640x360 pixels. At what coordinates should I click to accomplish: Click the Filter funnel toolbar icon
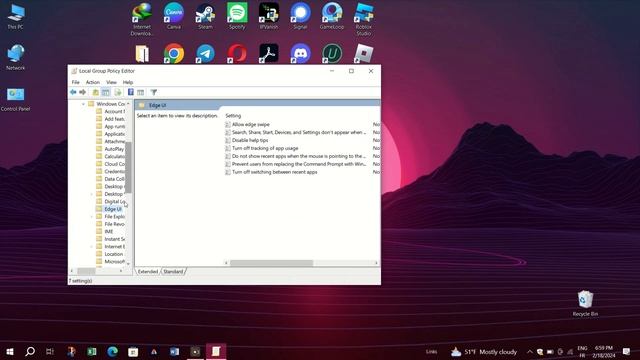tap(153, 92)
